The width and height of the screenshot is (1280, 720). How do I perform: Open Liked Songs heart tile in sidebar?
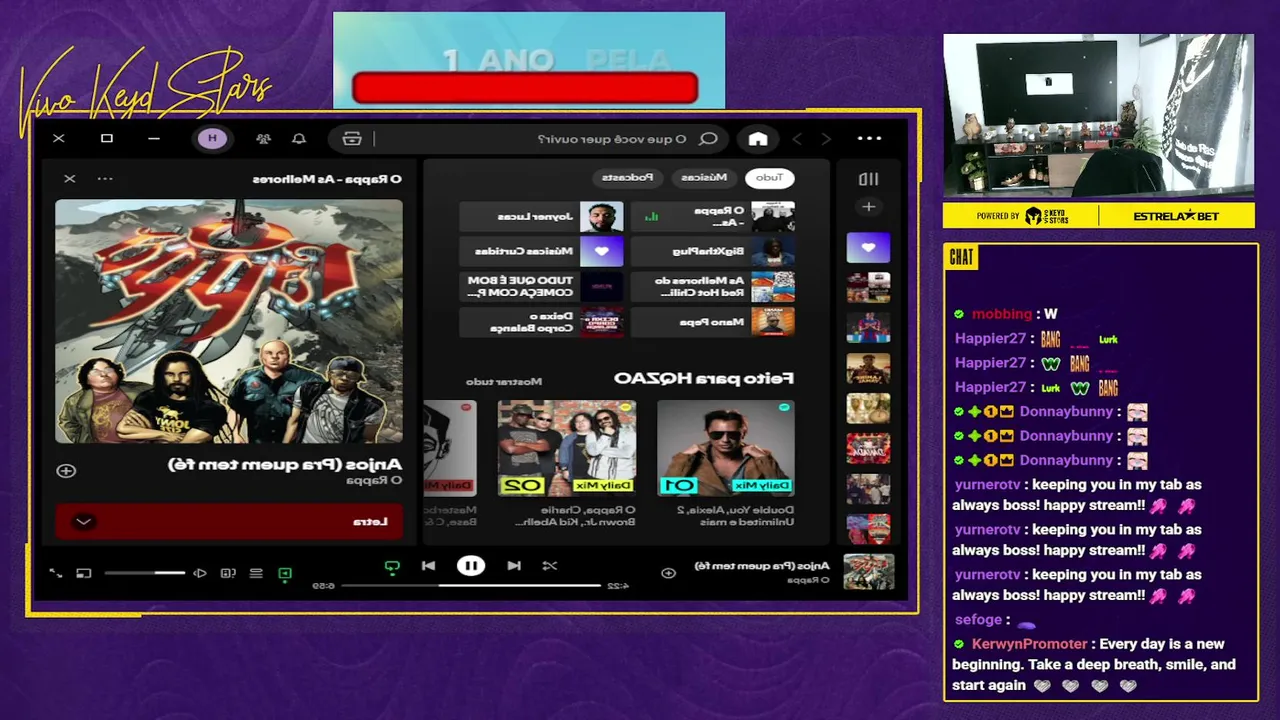point(868,248)
